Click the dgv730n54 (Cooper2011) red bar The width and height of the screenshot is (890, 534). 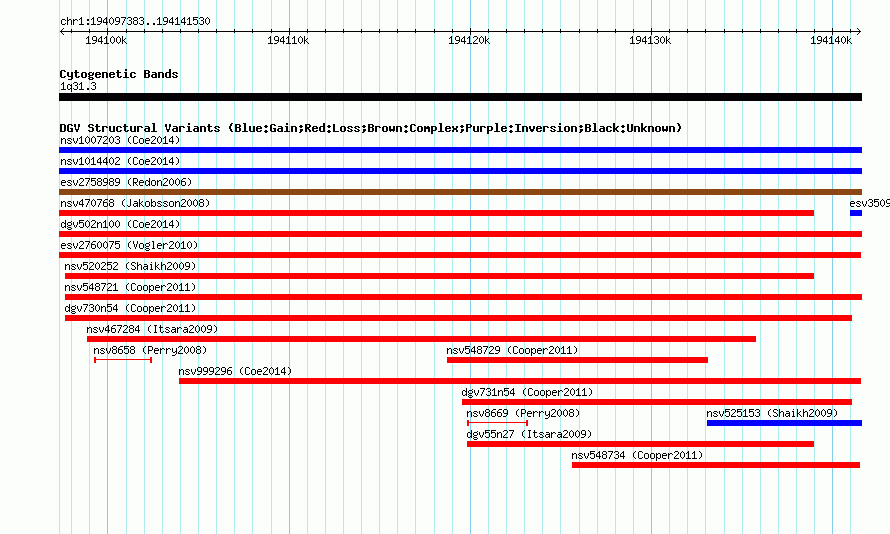tap(458, 318)
